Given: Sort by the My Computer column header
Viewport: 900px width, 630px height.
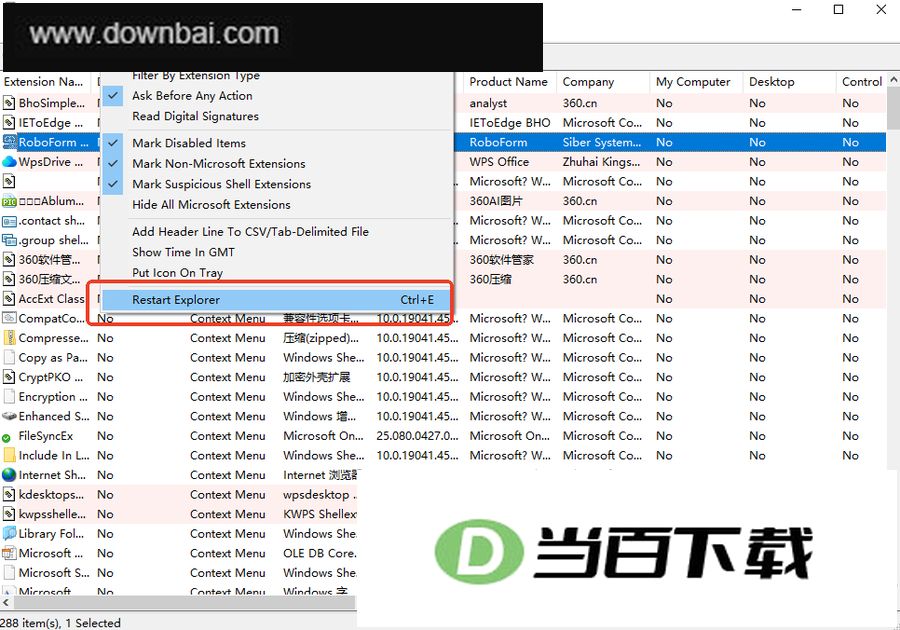Looking at the screenshot, I should tap(696, 82).
